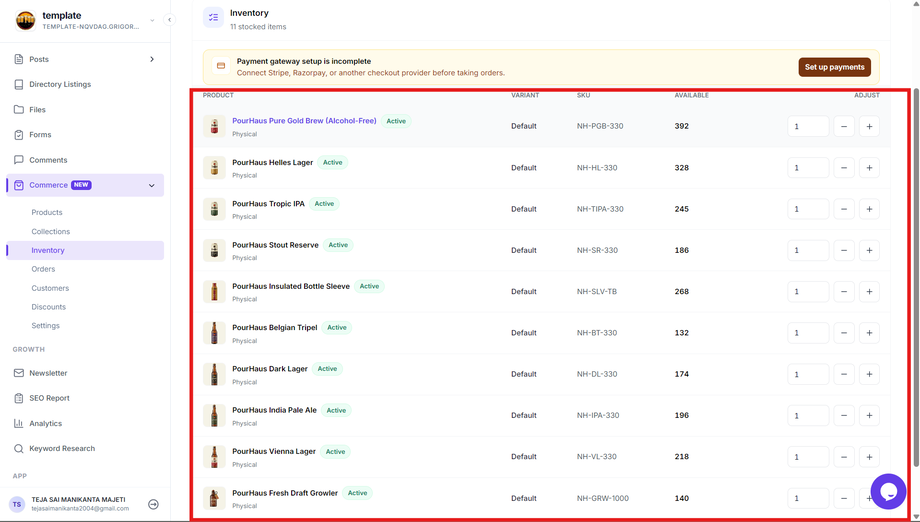
Task: Click the Analytics bar chart icon
Action: pos(19,423)
